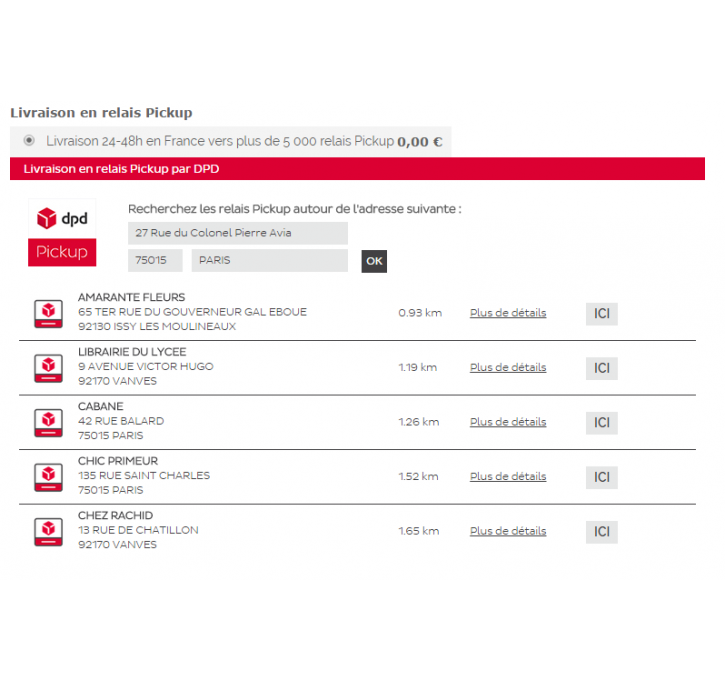725x680 pixels.
Task: Click the 1.52 km distance value
Action: pos(418,477)
